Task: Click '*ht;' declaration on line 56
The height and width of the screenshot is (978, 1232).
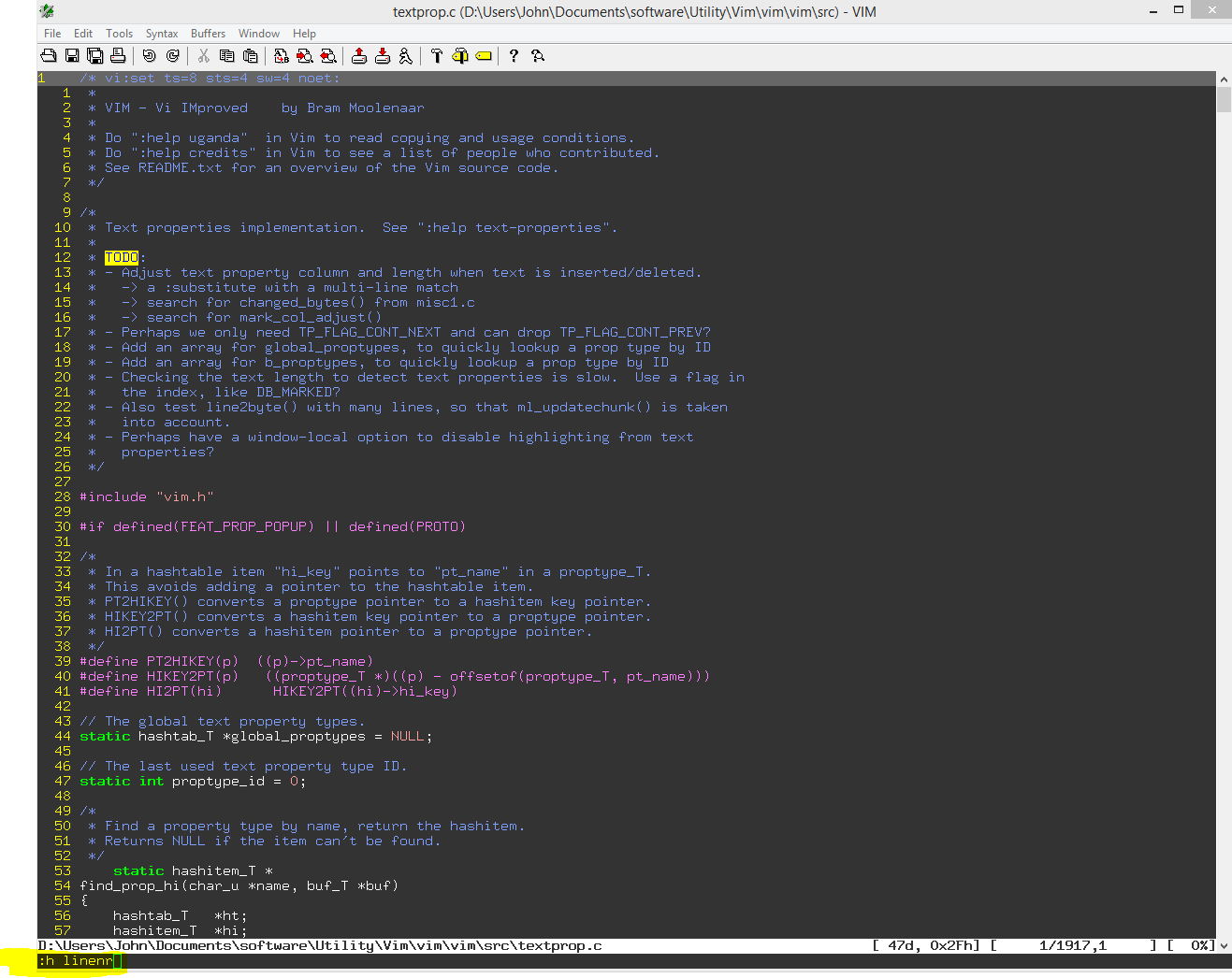Action: pyautogui.click(x=231, y=915)
